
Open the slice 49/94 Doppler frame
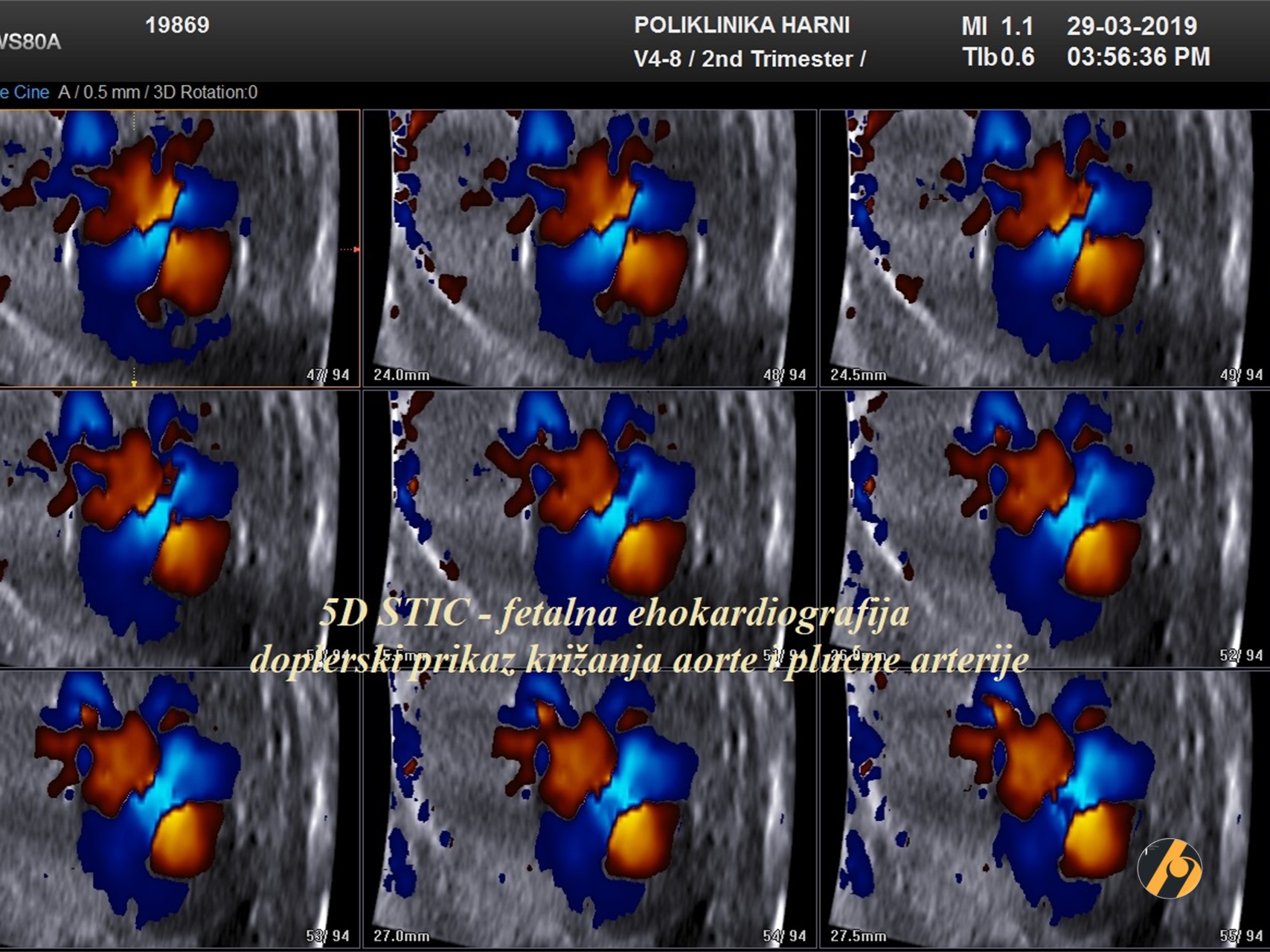click(x=1044, y=249)
